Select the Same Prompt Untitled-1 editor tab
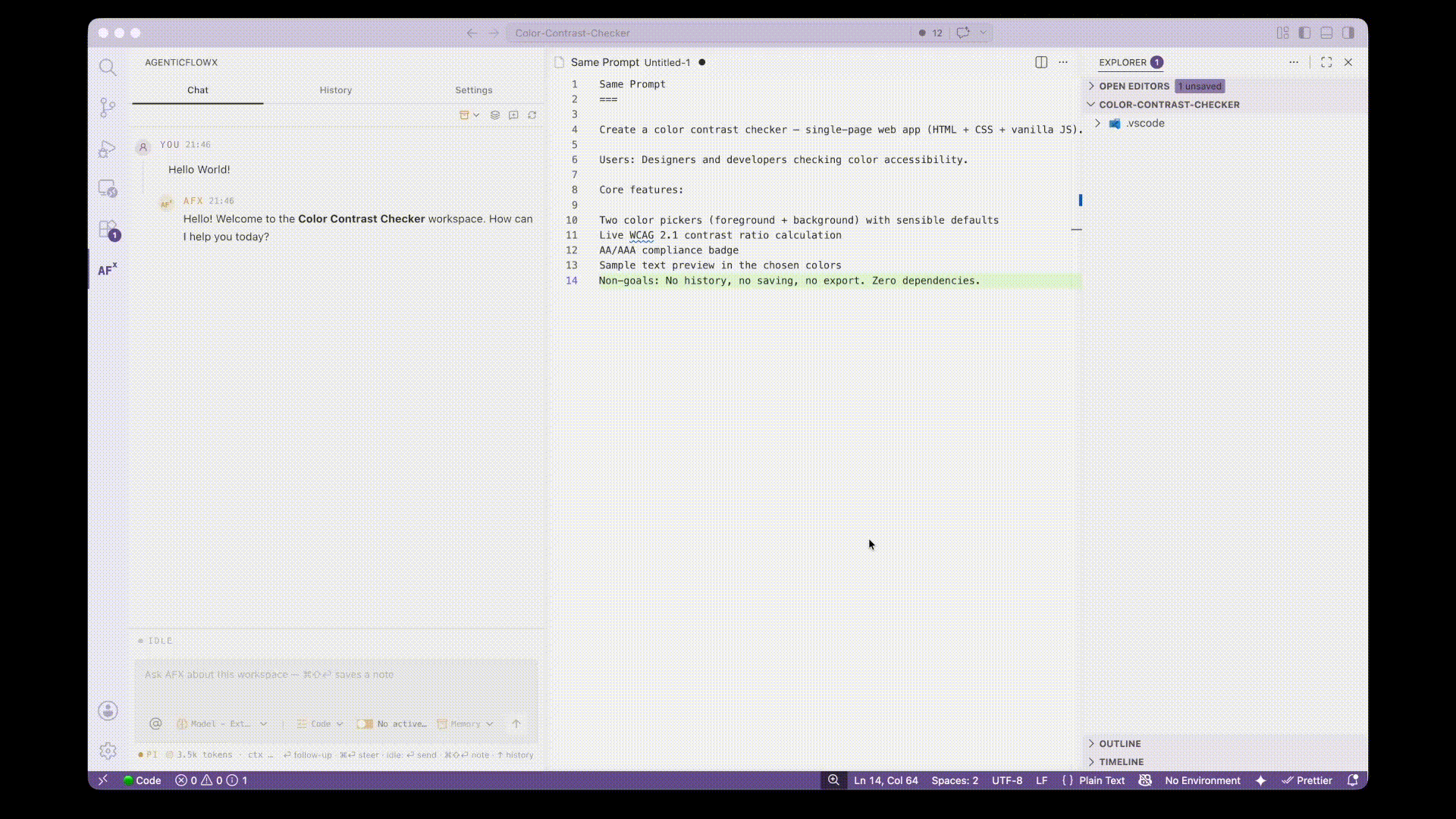 point(632,62)
